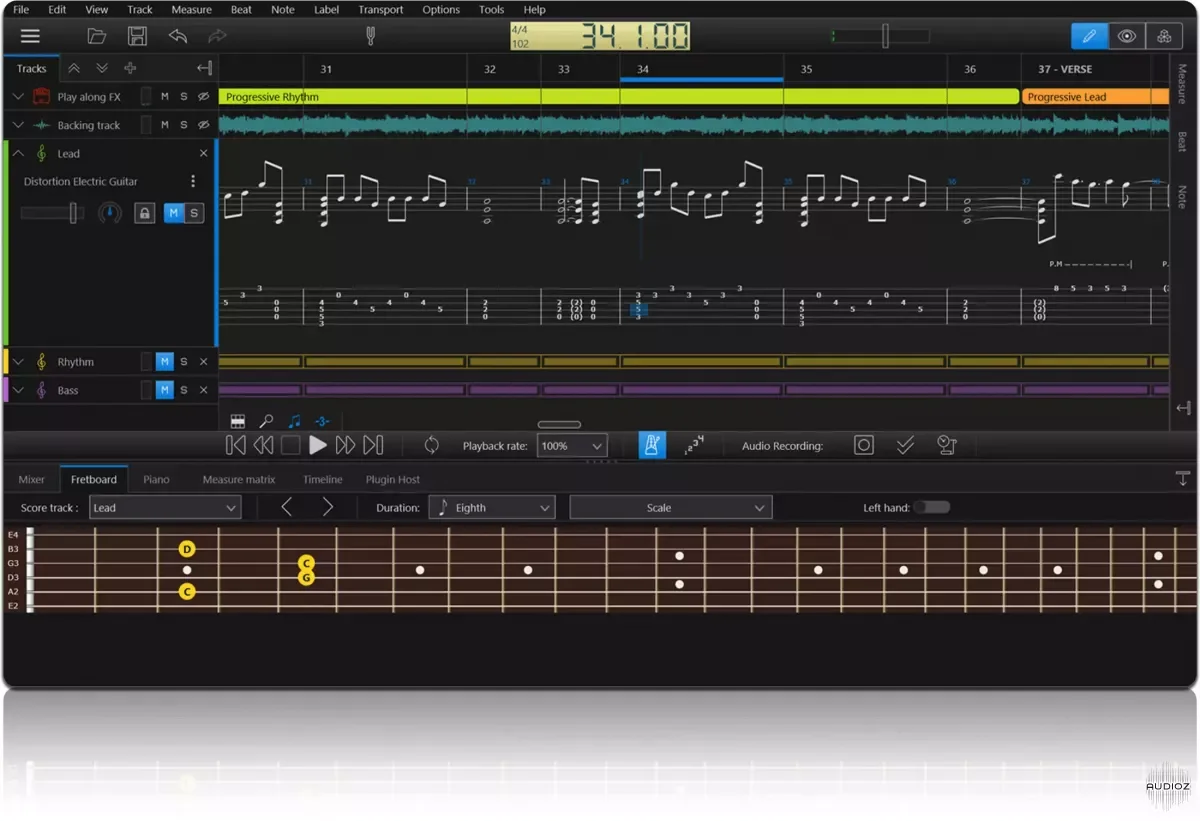Expand the Backing track row
The height and width of the screenshot is (821, 1200).
(x=18, y=125)
